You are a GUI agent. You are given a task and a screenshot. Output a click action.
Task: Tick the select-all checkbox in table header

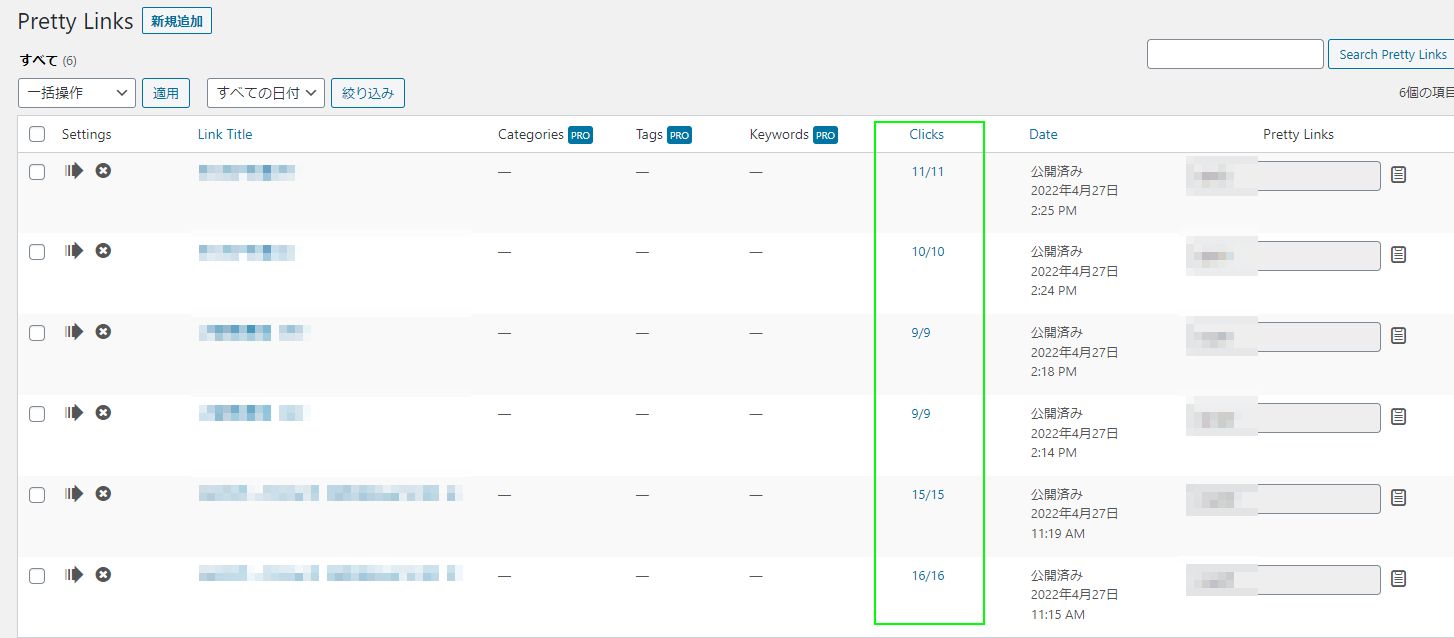coord(37,134)
